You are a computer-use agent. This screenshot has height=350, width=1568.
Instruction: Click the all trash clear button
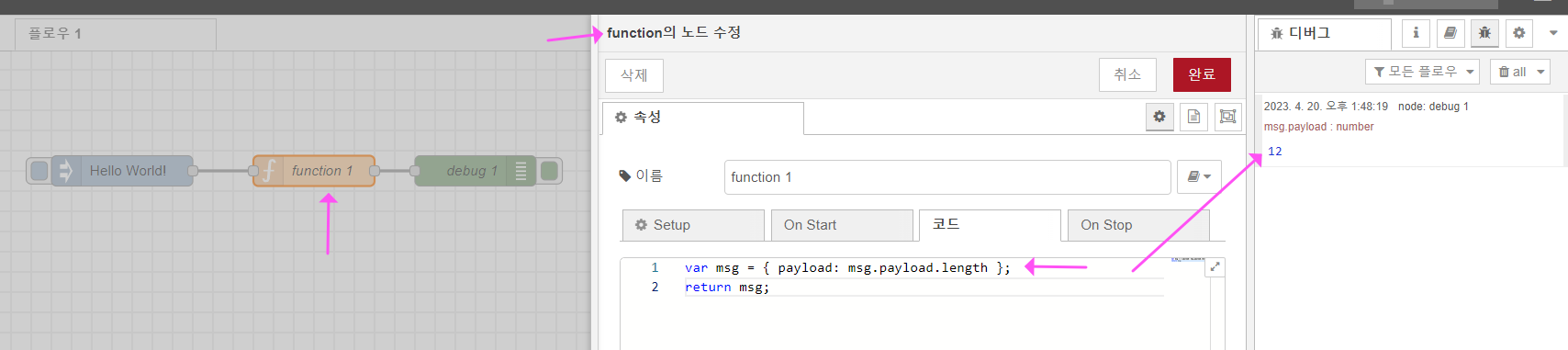1512,72
